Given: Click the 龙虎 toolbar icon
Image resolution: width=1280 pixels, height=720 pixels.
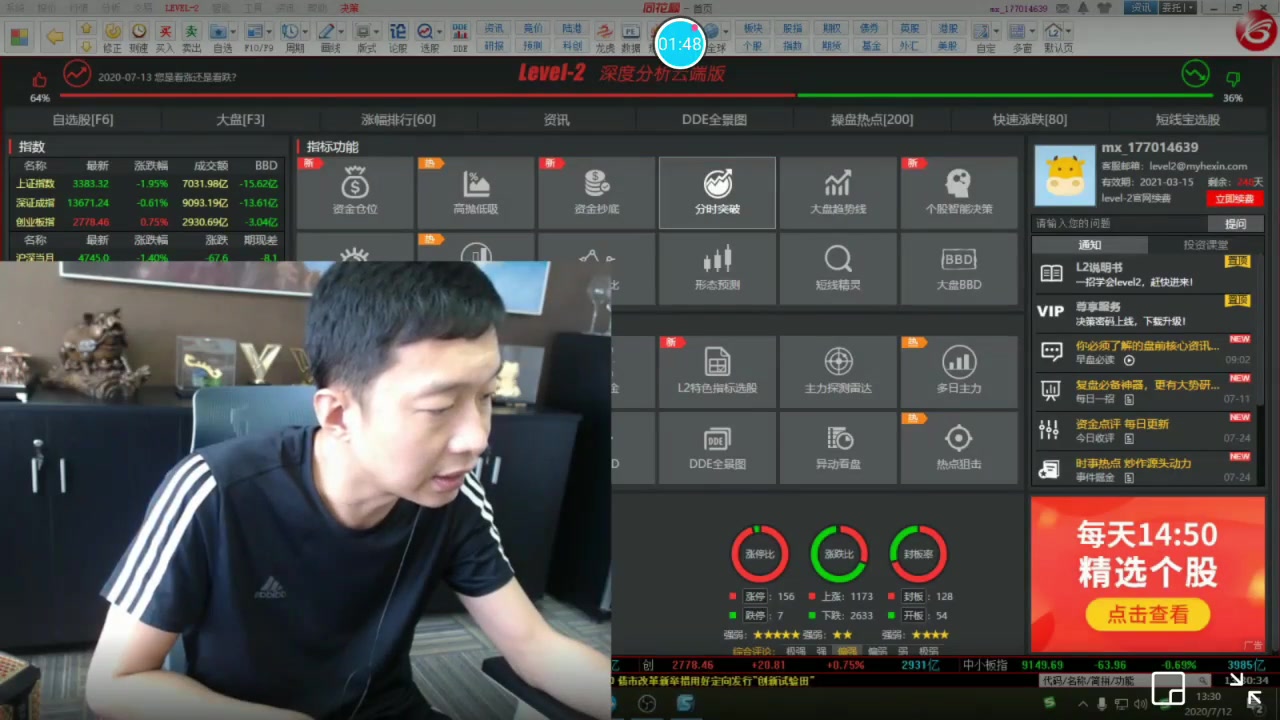Looking at the screenshot, I should pyautogui.click(x=605, y=38).
